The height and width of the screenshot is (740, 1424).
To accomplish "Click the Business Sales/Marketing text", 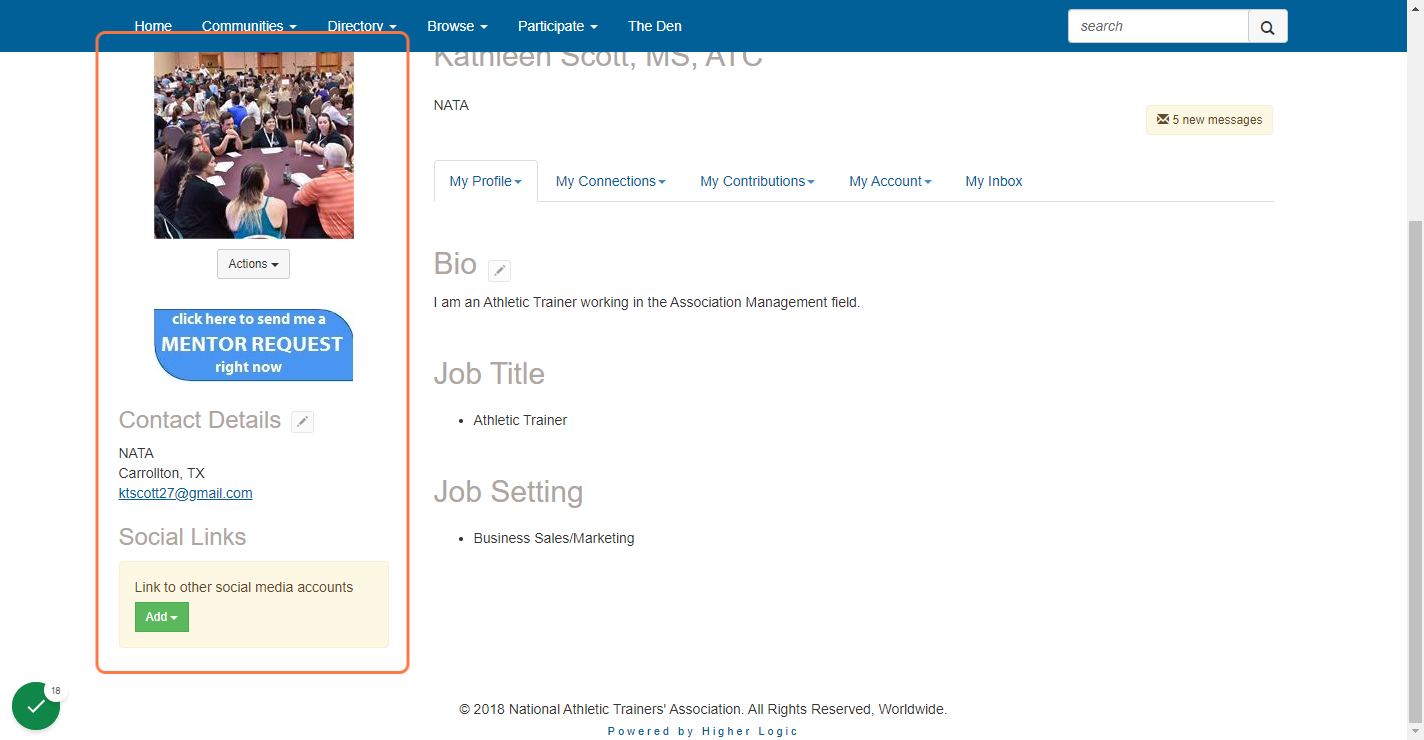I will pos(554,538).
